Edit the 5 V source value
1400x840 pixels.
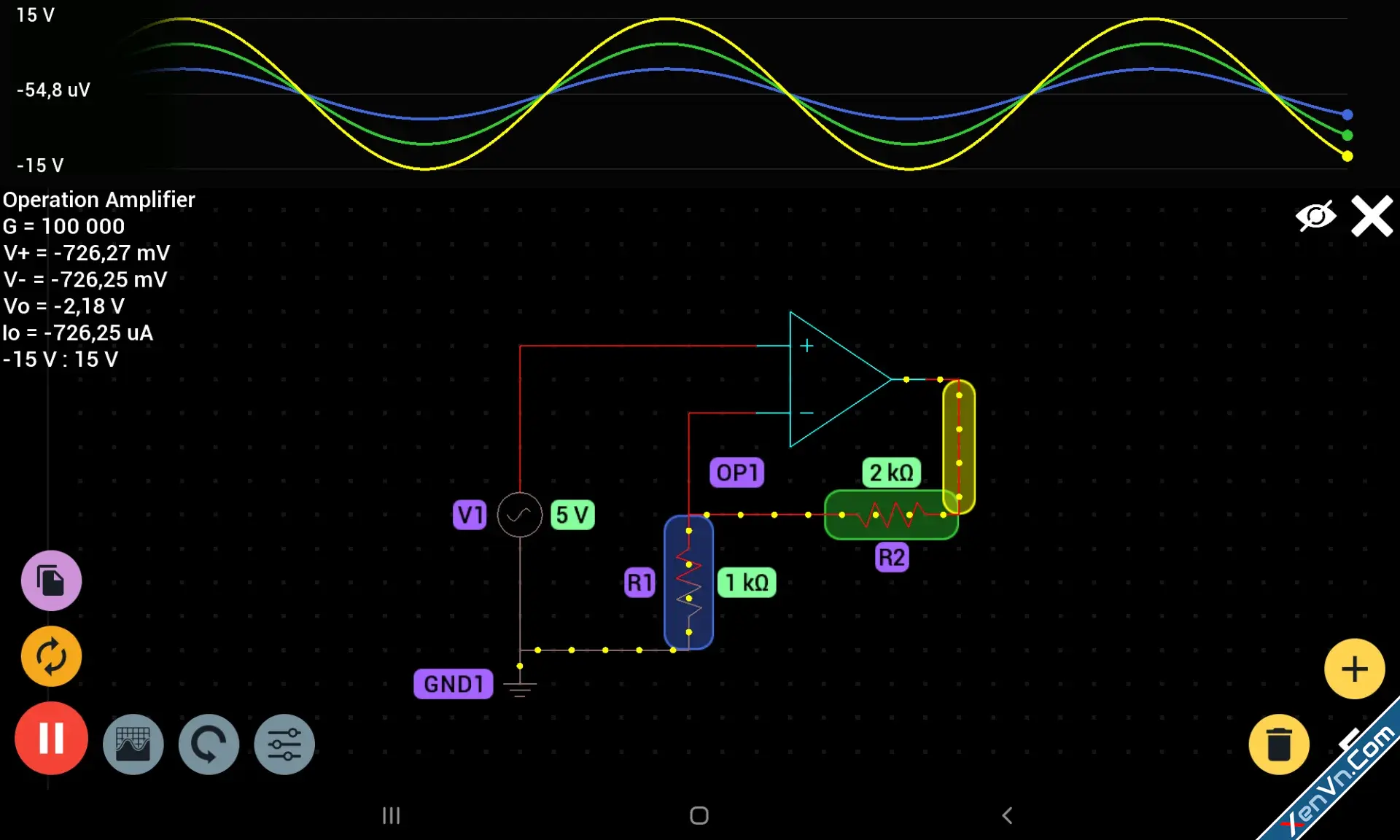(x=572, y=515)
